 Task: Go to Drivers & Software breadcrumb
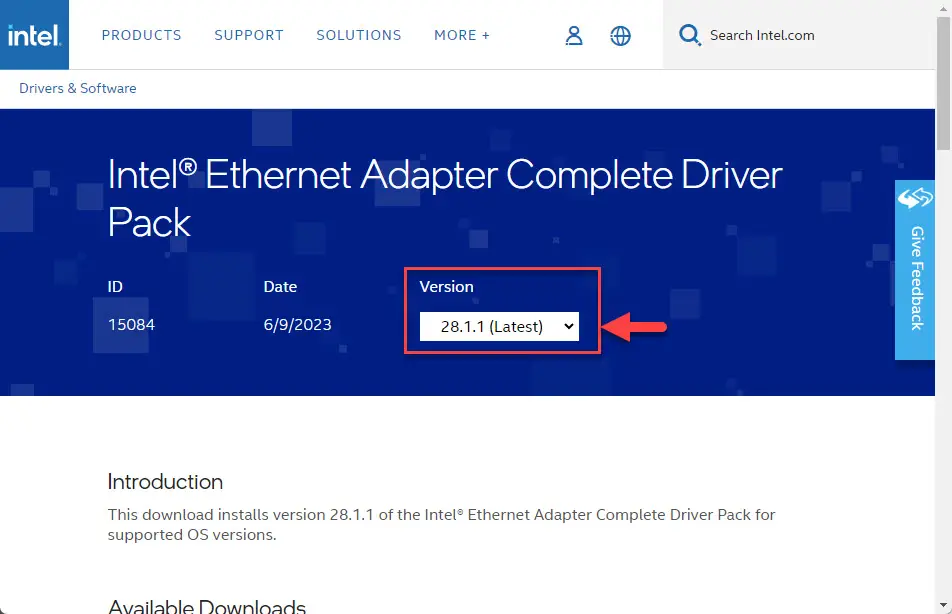coord(78,88)
